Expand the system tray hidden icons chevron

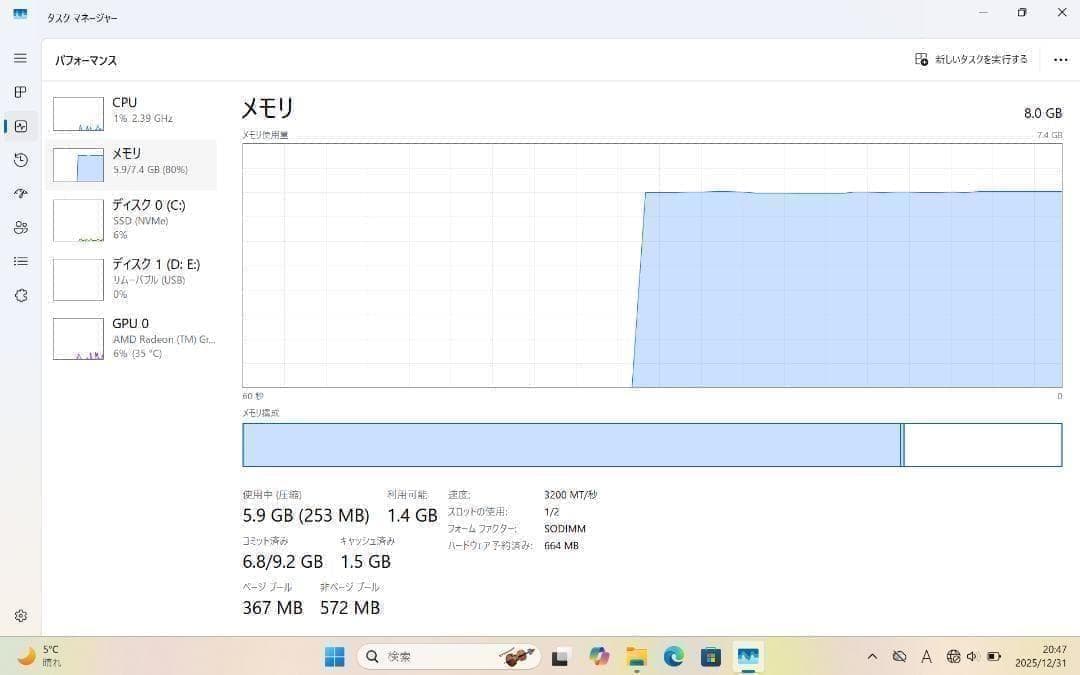click(872, 657)
